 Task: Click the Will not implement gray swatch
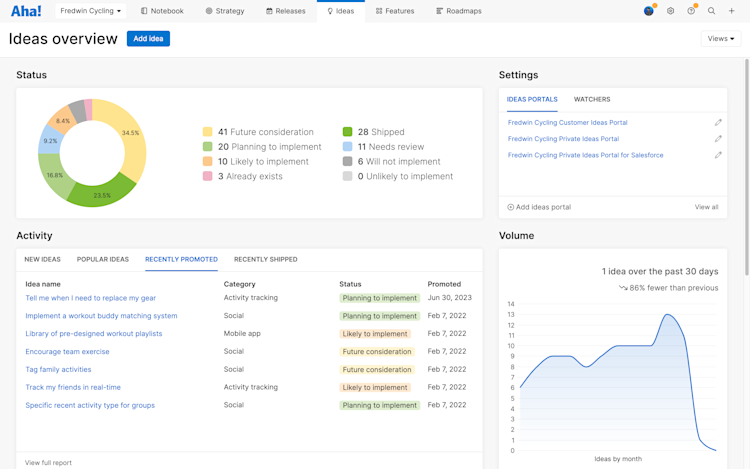(x=347, y=162)
